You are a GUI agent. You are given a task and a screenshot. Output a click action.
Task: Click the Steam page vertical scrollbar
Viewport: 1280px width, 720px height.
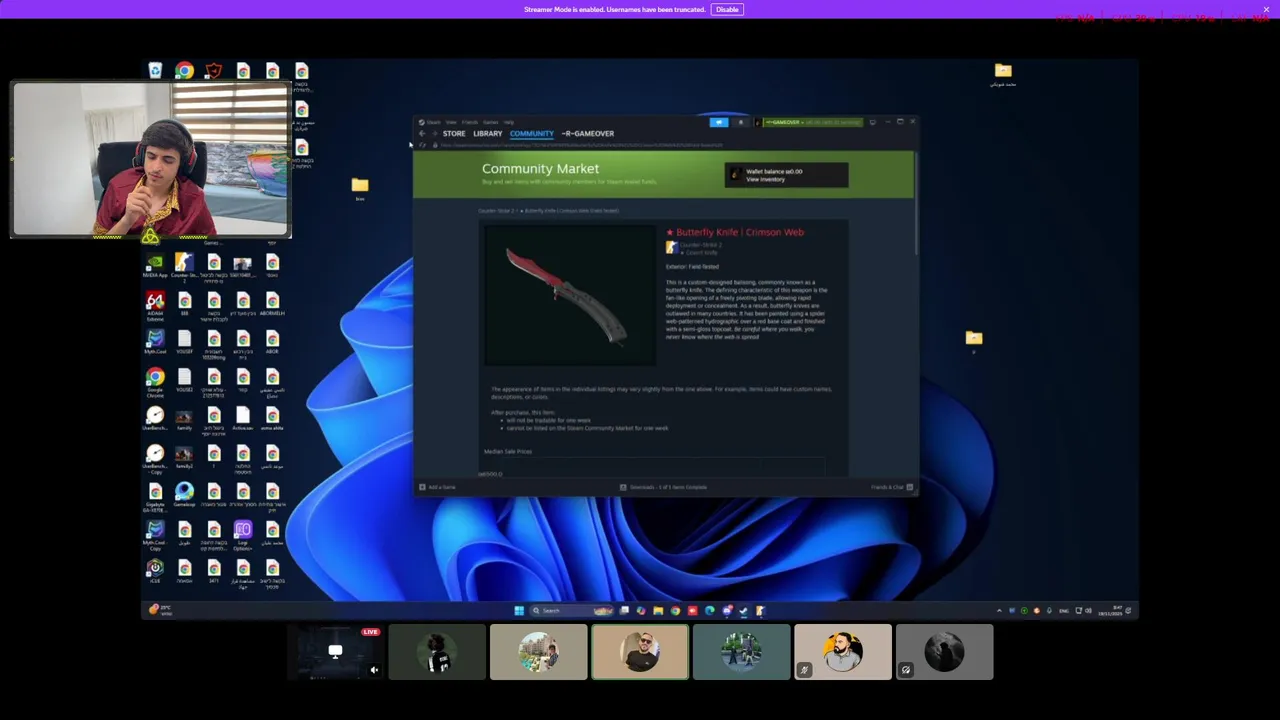click(x=914, y=205)
